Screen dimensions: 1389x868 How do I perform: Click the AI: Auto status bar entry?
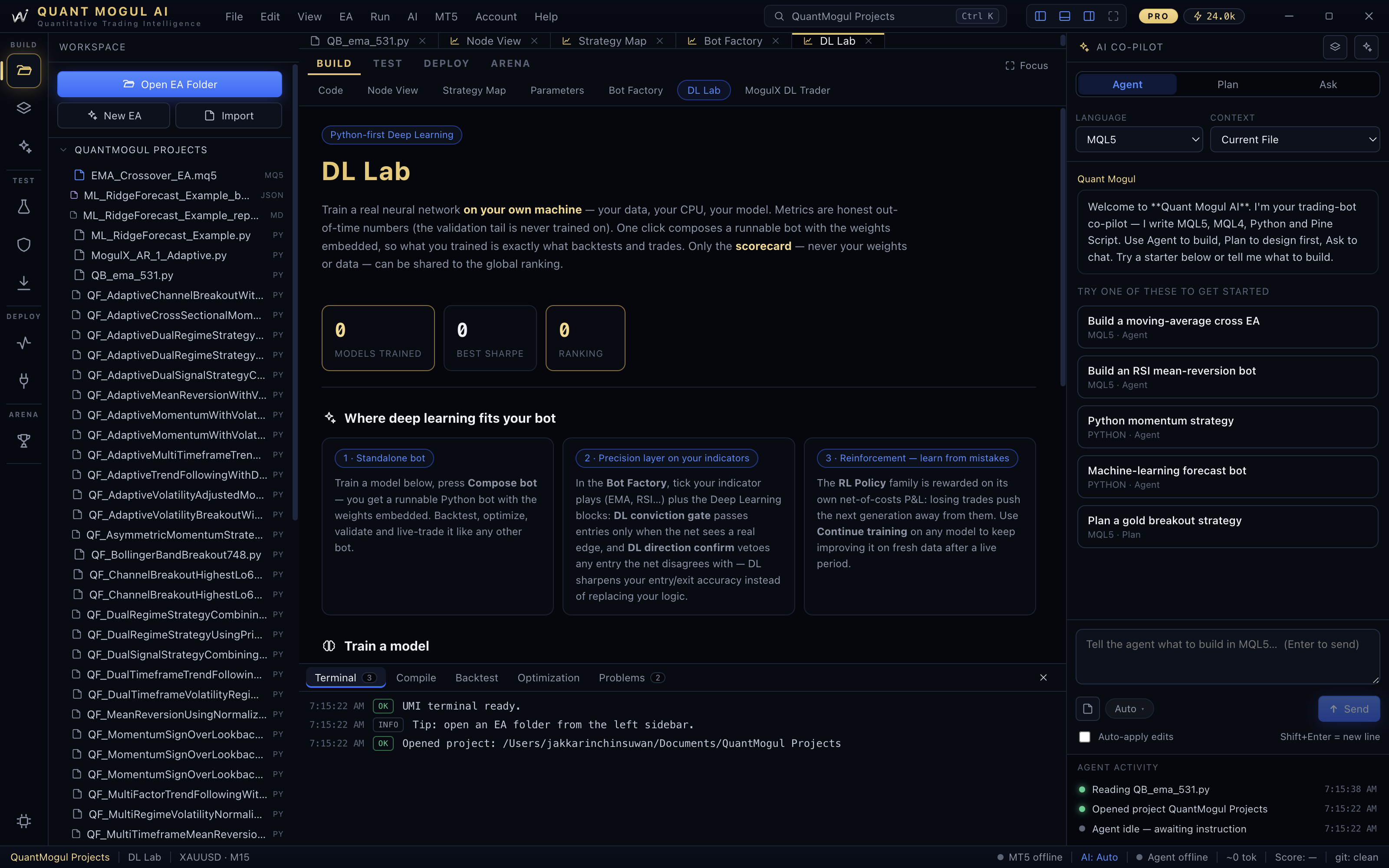click(1099, 857)
